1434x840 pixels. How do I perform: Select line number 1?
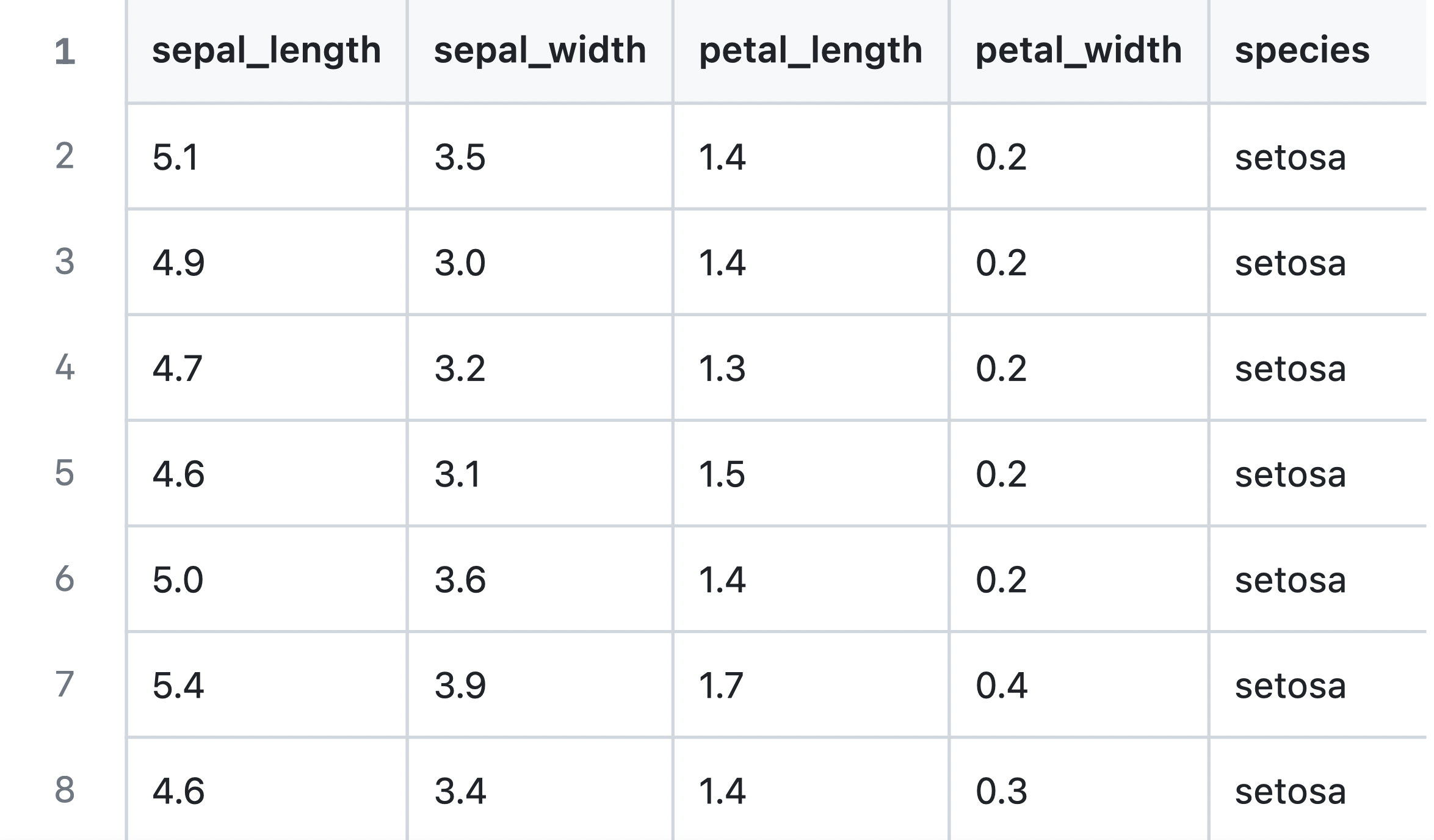pyautogui.click(x=65, y=51)
